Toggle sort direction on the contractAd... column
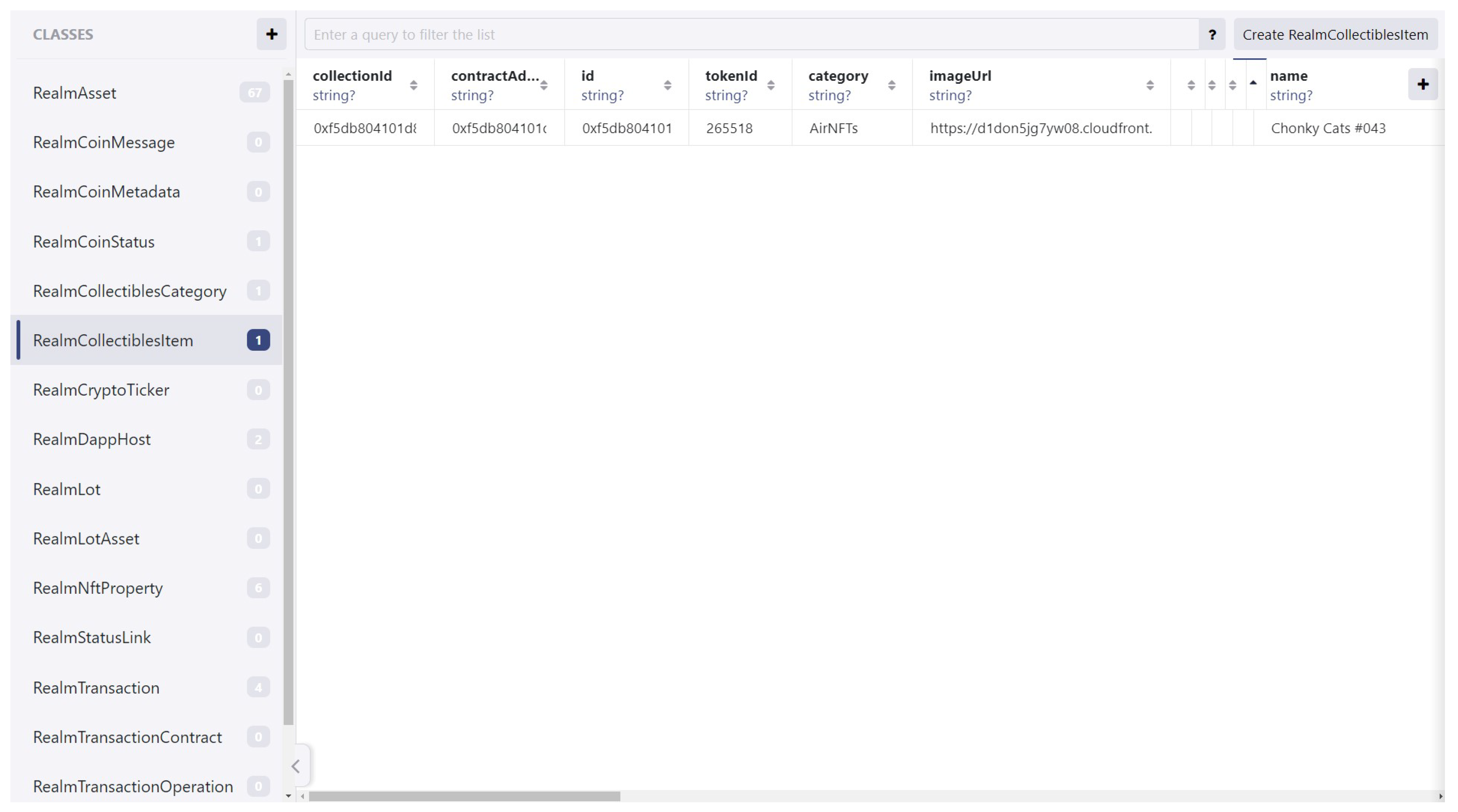 click(544, 85)
